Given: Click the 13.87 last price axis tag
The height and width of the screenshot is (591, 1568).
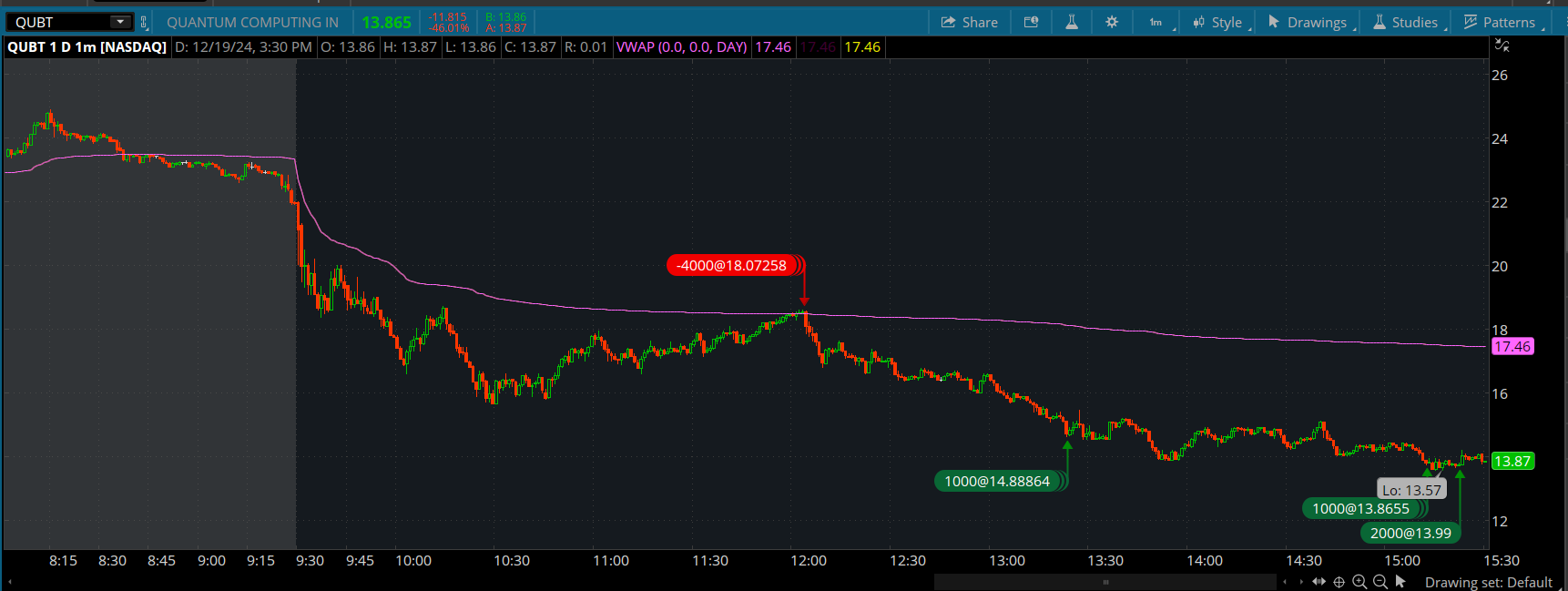Looking at the screenshot, I should [x=1512, y=461].
